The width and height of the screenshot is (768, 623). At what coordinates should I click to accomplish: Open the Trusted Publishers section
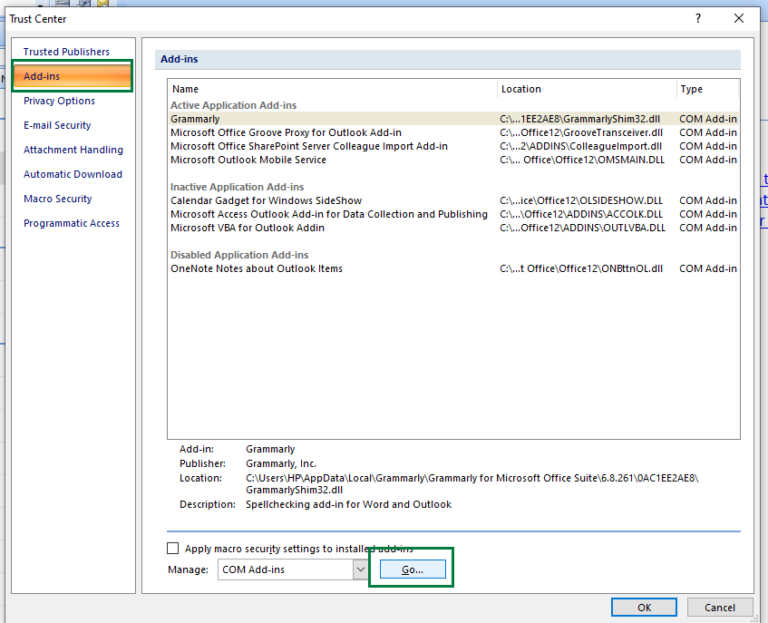pyautogui.click(x=67, y=52)
